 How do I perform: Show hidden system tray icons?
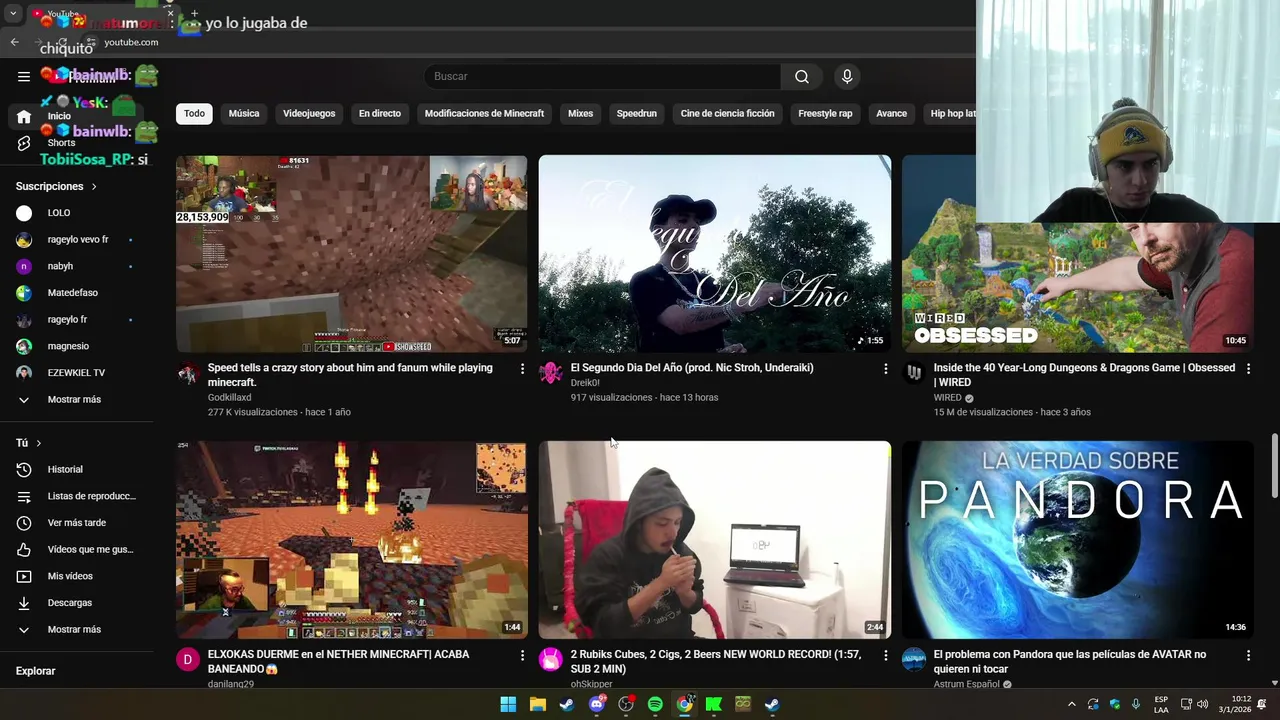point(1071,704)
